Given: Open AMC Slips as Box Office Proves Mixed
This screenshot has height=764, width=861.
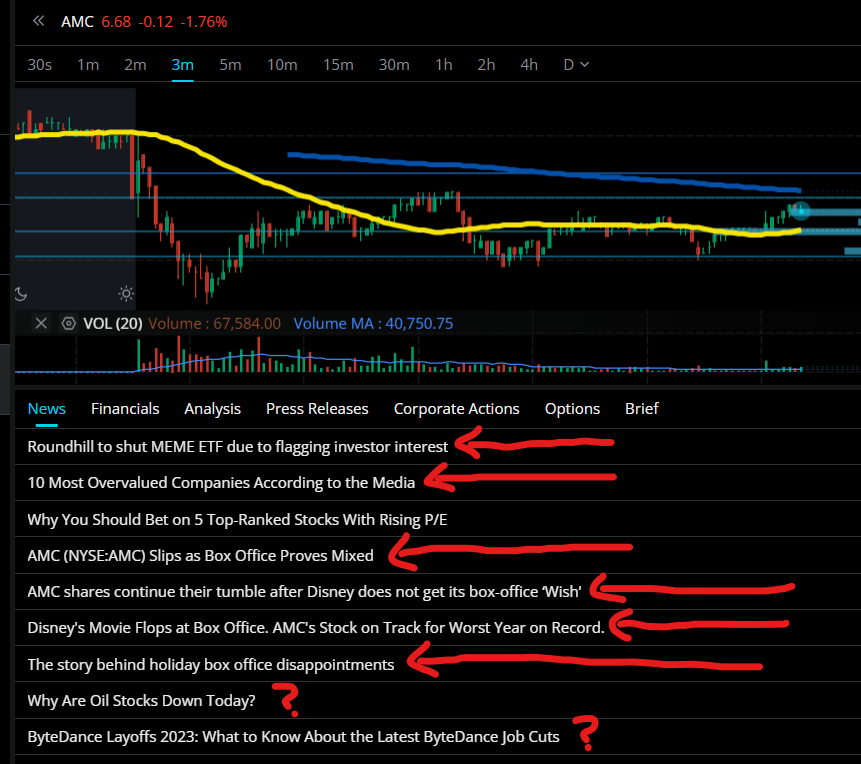Looking at the screenshot, I should coord(200,555).
